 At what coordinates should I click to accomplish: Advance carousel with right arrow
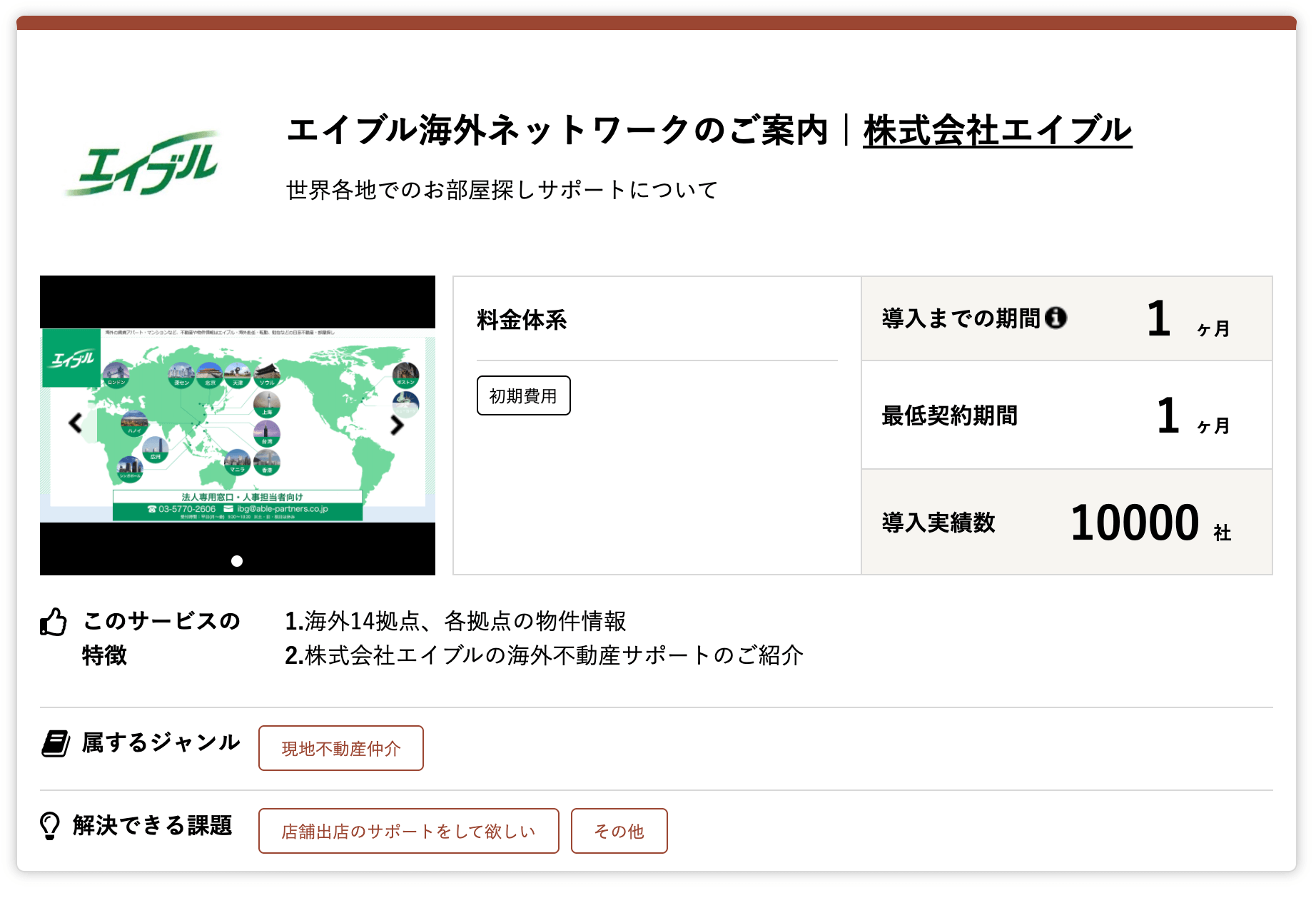[398, 425]
